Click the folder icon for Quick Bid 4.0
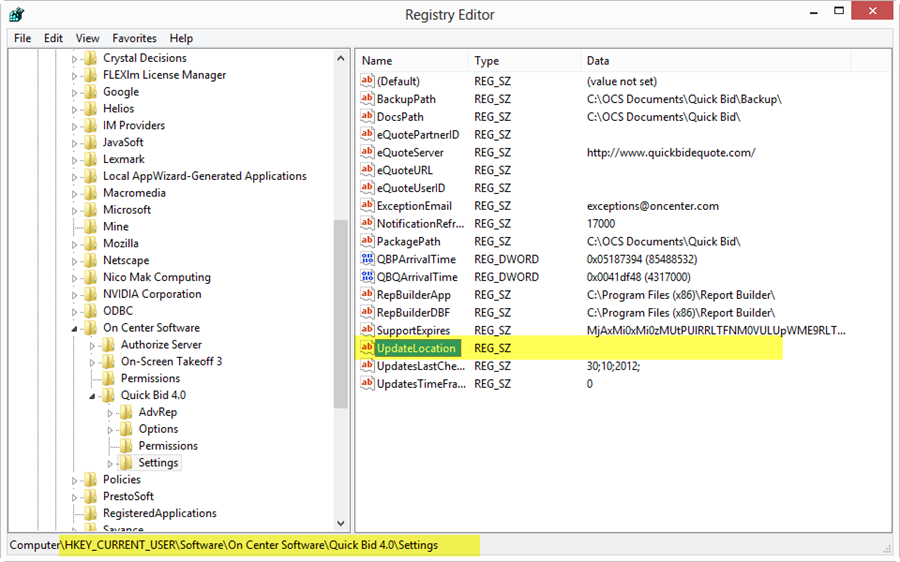 (108, 395)
